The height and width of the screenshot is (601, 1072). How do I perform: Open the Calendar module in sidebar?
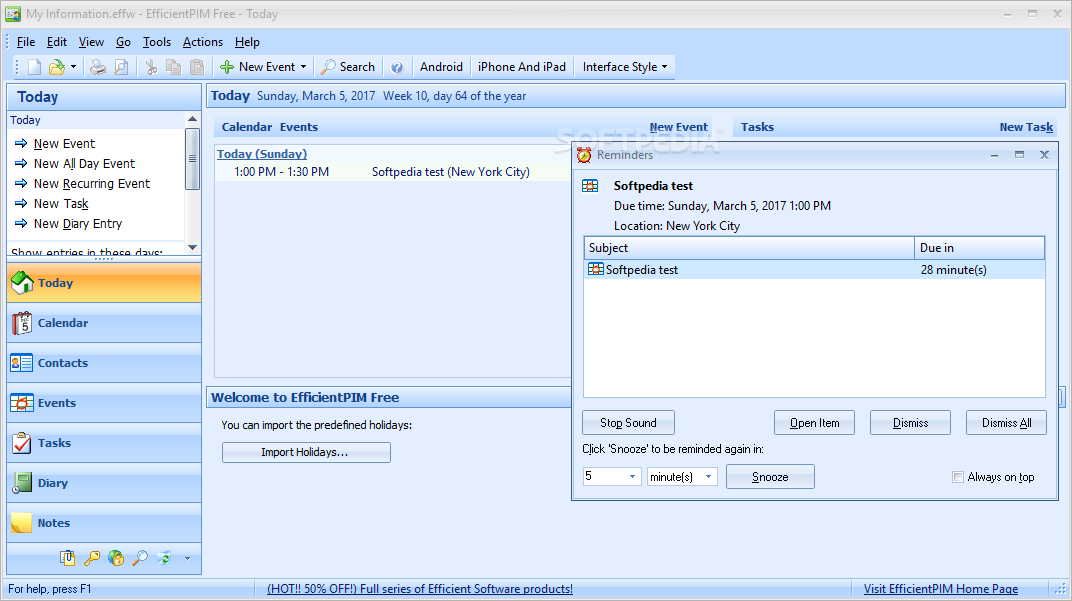[104, 323]
